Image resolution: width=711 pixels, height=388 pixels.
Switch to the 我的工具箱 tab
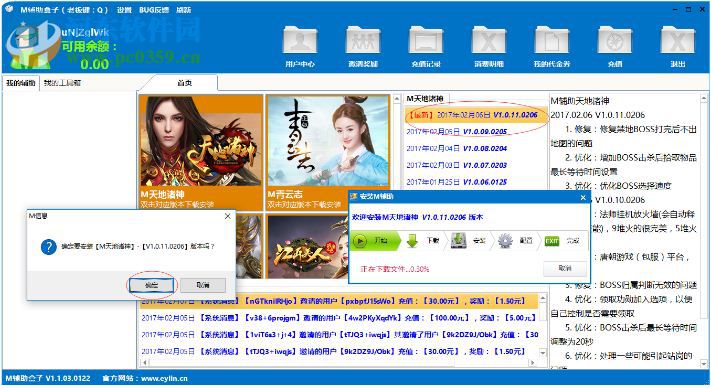tap(63, 83)
